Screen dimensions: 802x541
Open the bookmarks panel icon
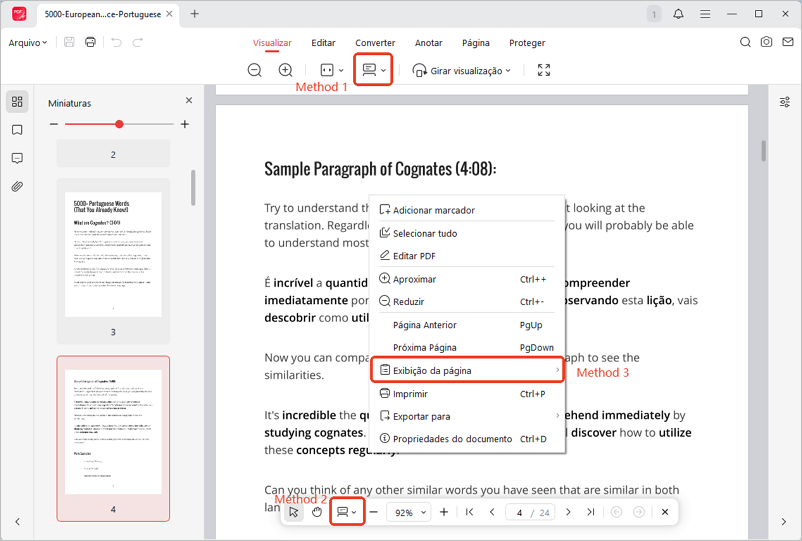pos(17,130)
